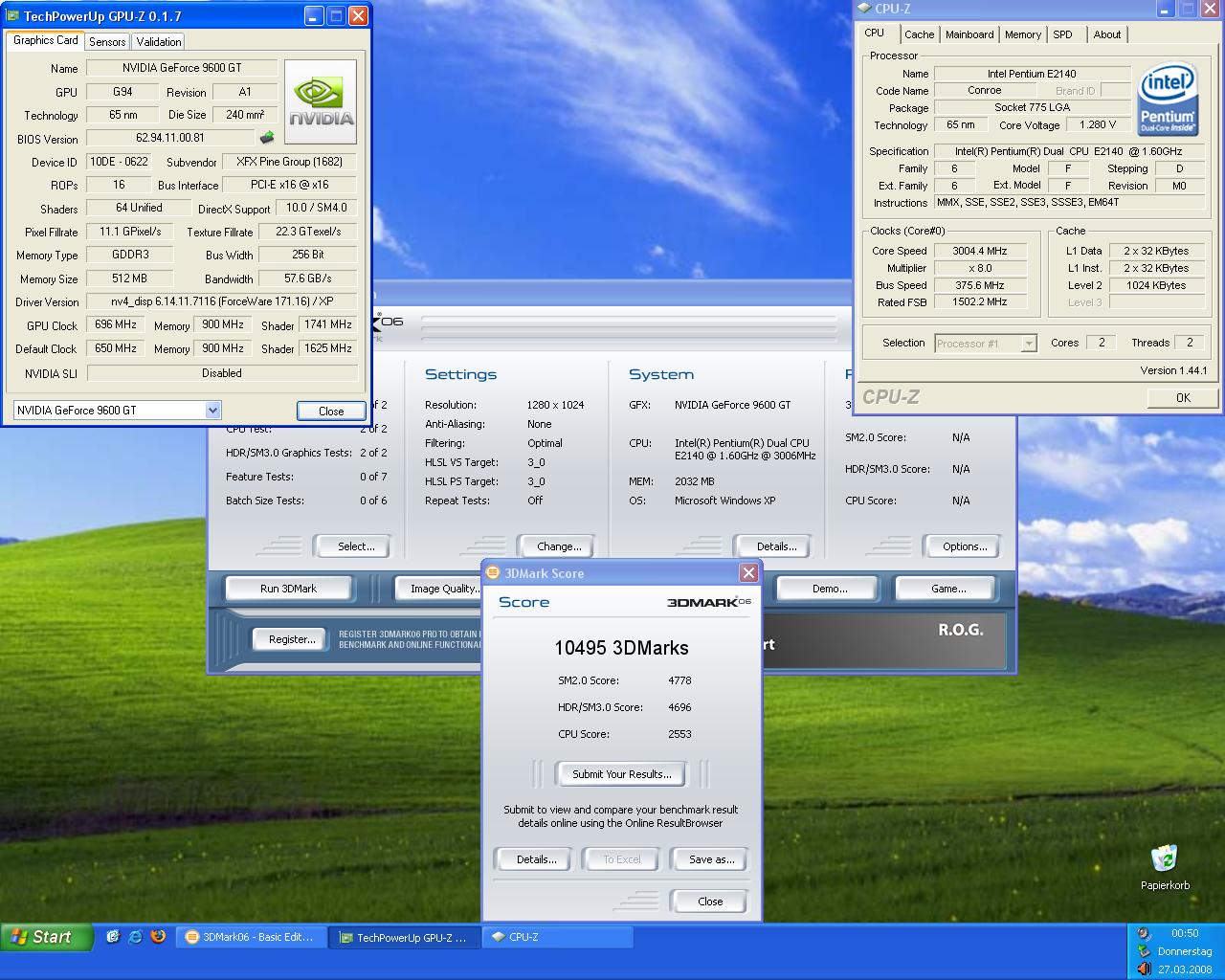
Task: Click the GPU-Z title bar icon
Action: pos(12,15)
